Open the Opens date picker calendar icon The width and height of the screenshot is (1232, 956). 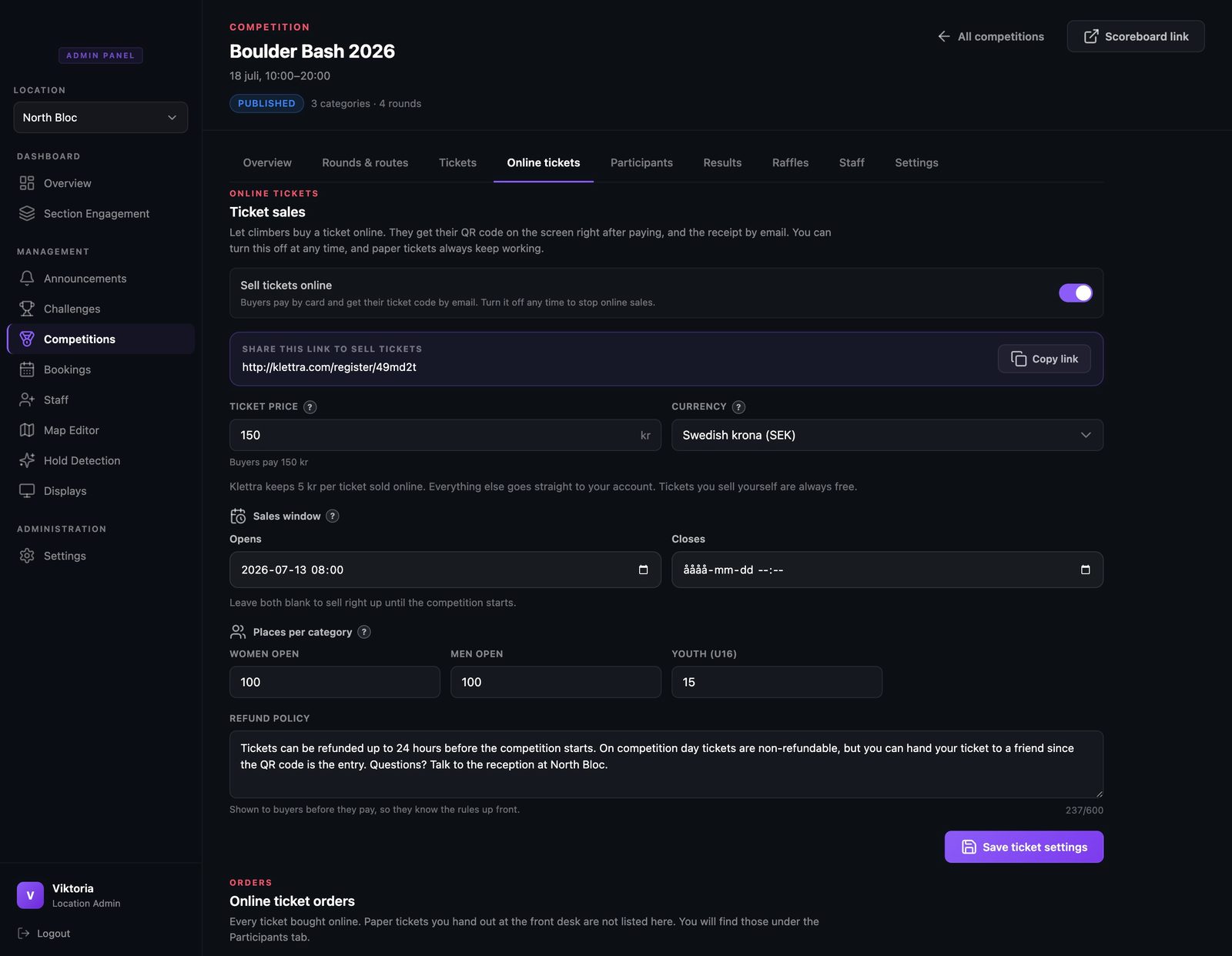click(643, 570)
